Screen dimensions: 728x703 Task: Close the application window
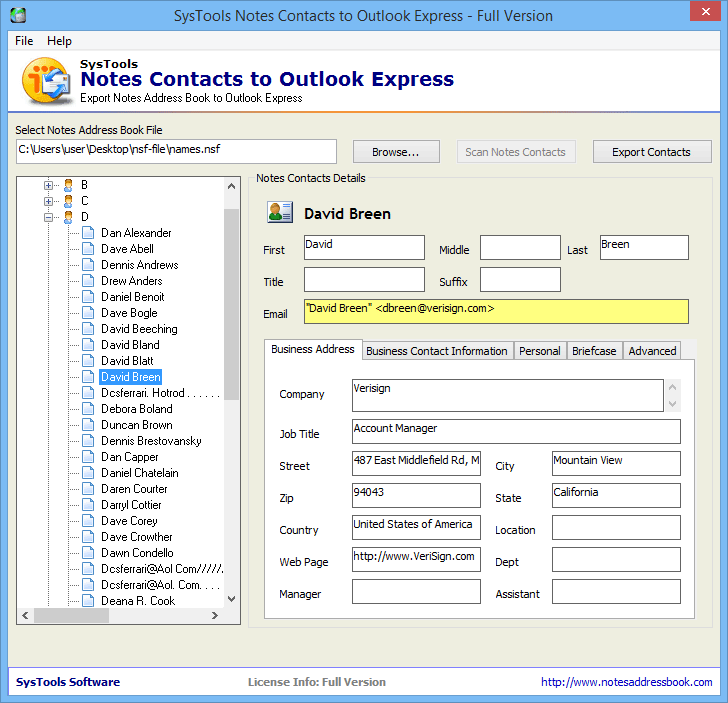point(705,11)
